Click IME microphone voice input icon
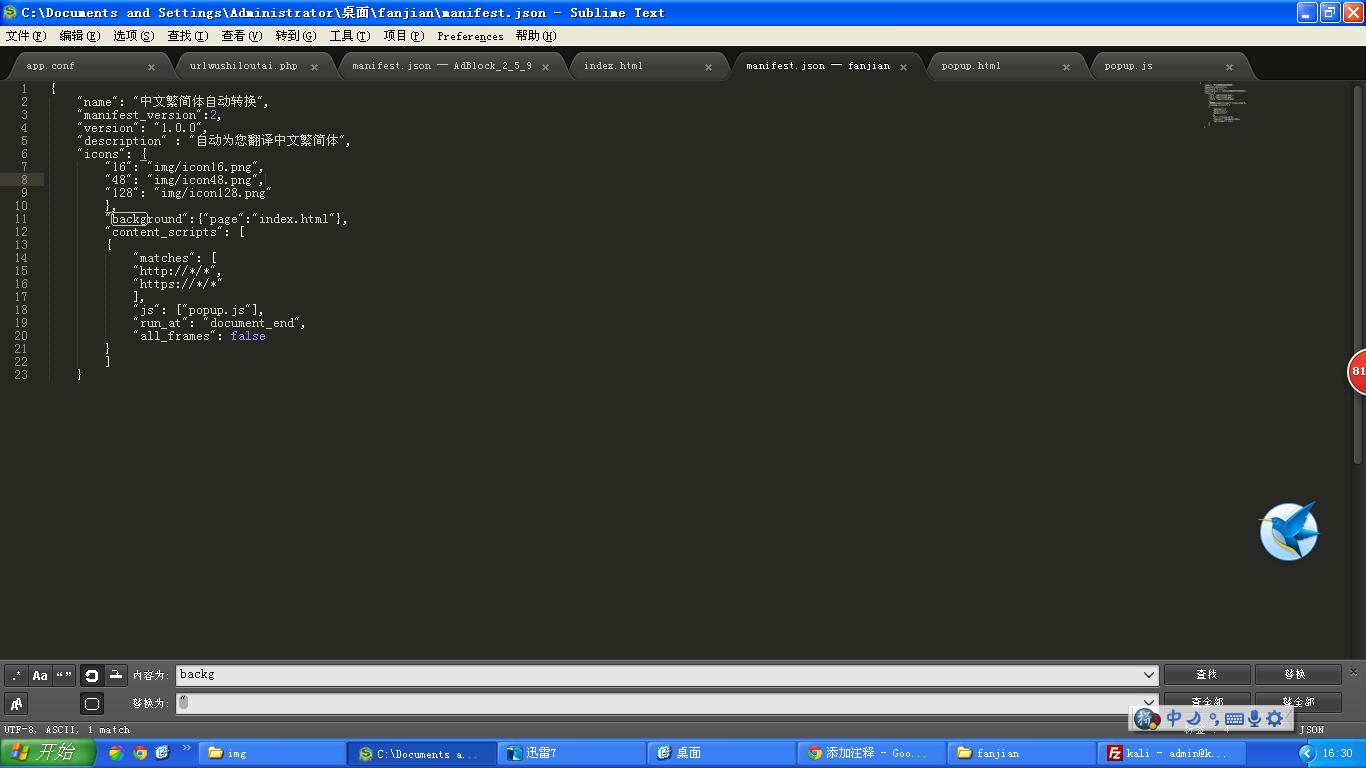1366x768 pixels. point(1254,718)
